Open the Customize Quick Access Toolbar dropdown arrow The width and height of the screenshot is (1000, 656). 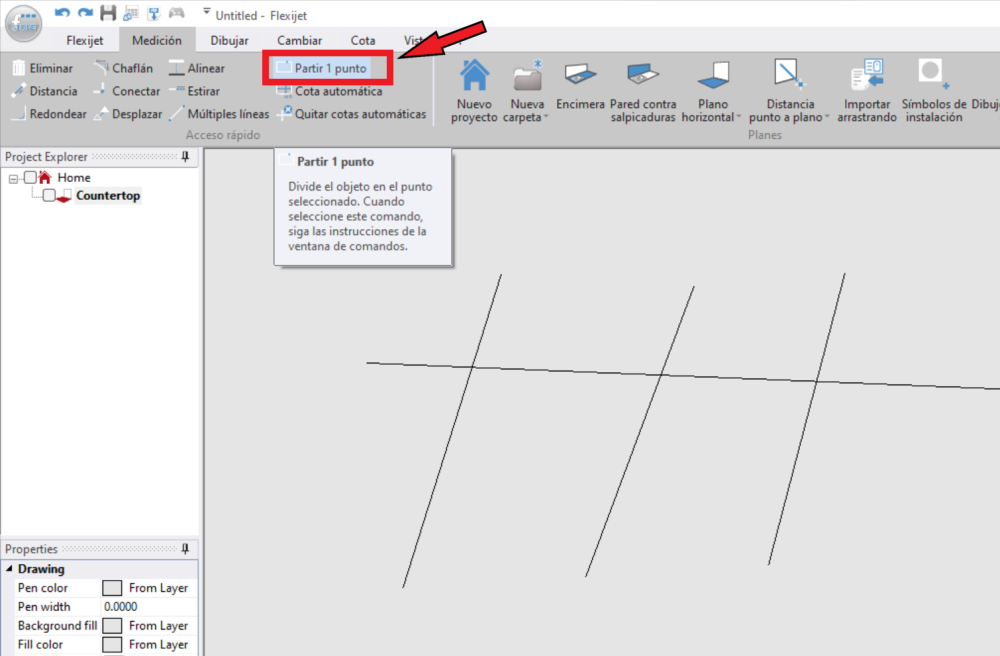[207, 11]
